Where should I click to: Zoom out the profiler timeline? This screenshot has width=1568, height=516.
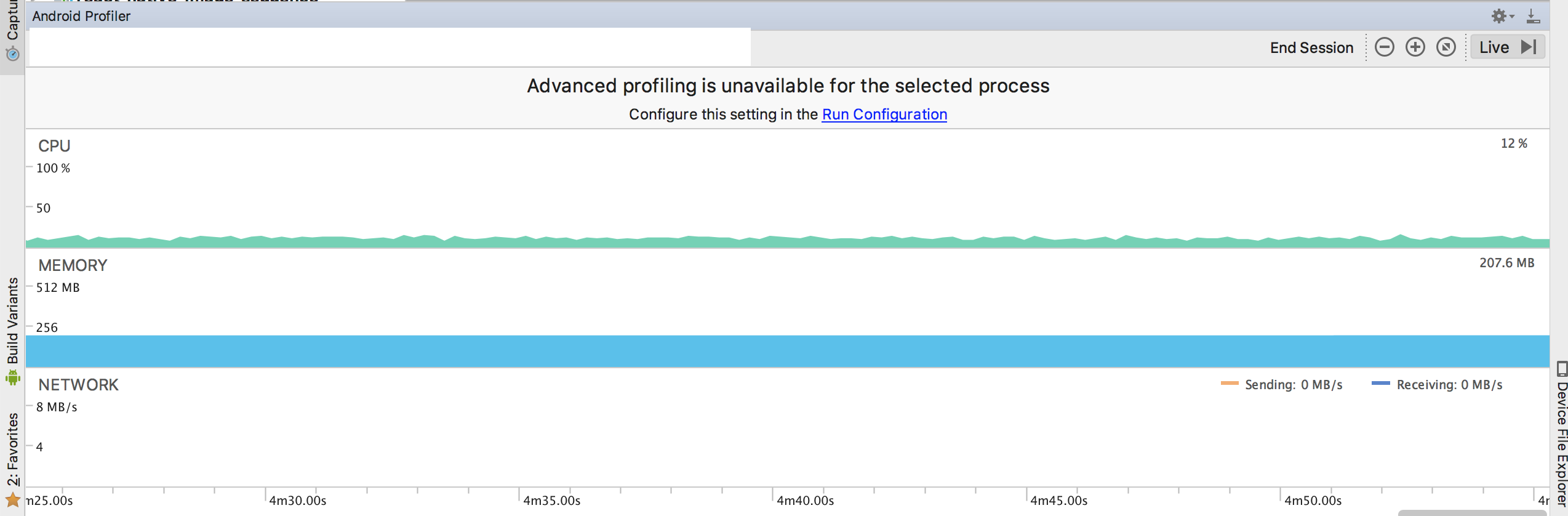1384,47
